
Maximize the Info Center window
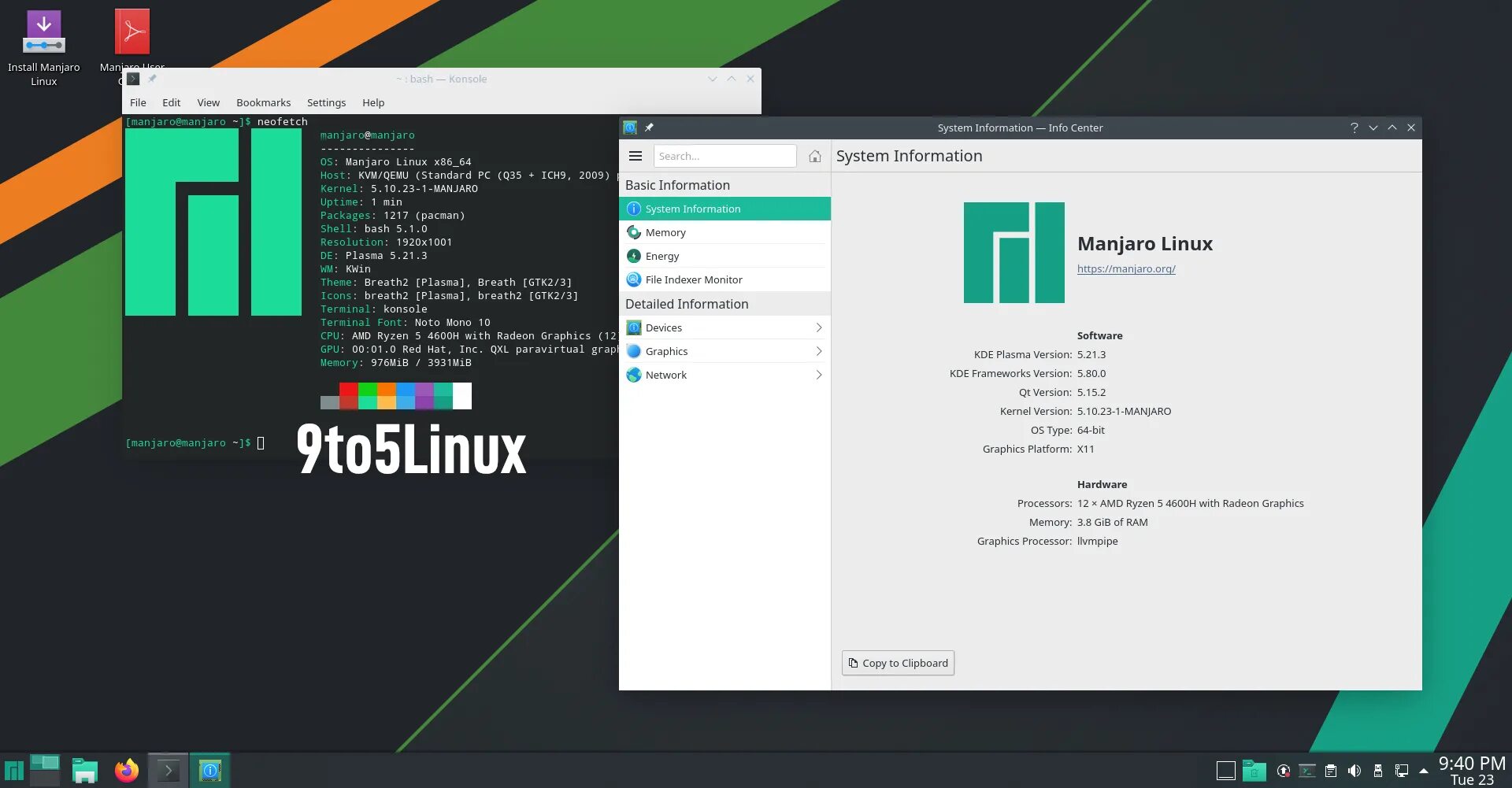(x=1392, y=128)
